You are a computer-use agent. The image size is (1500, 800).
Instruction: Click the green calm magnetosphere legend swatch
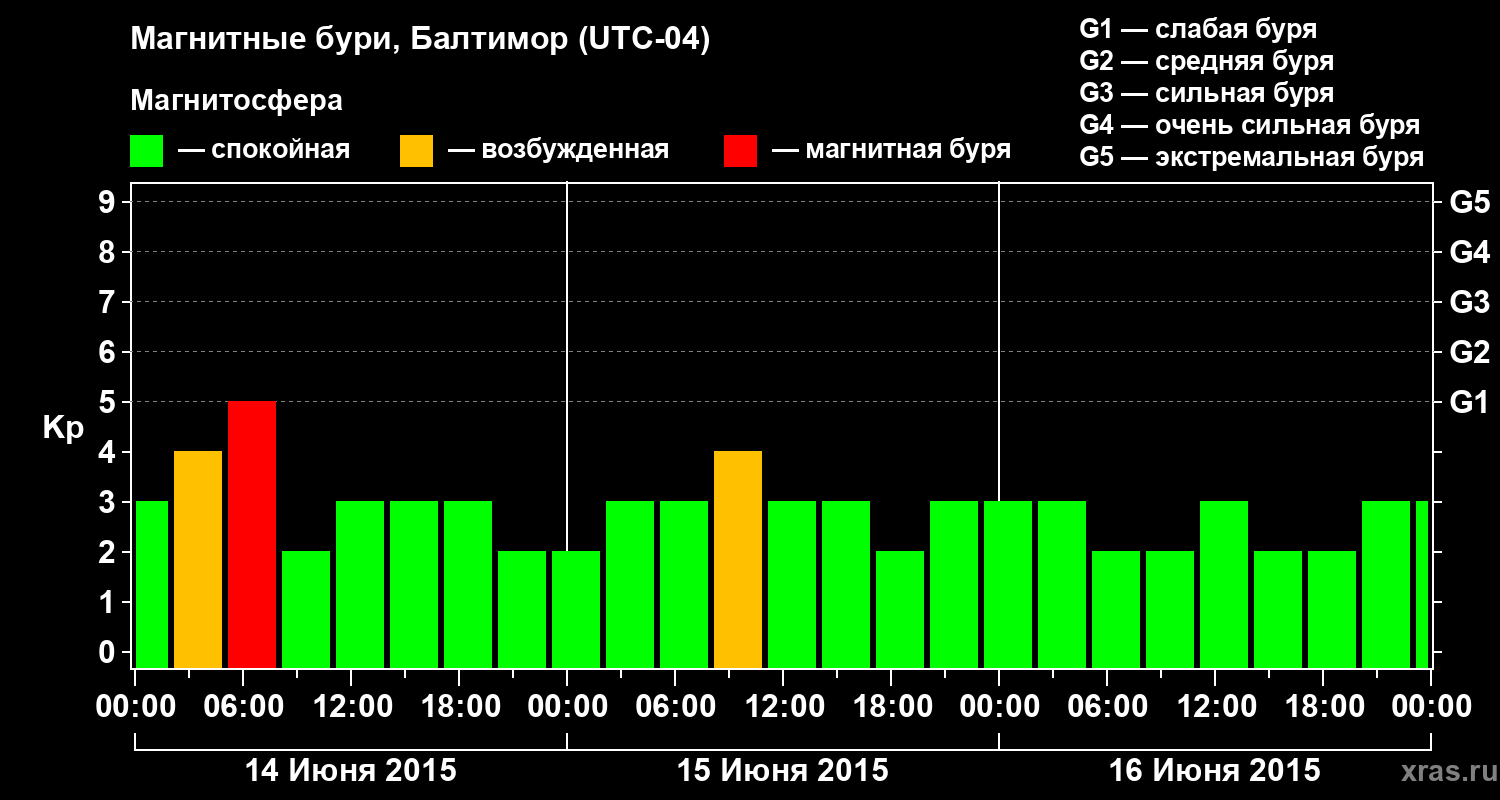click(x=147, y=151)
